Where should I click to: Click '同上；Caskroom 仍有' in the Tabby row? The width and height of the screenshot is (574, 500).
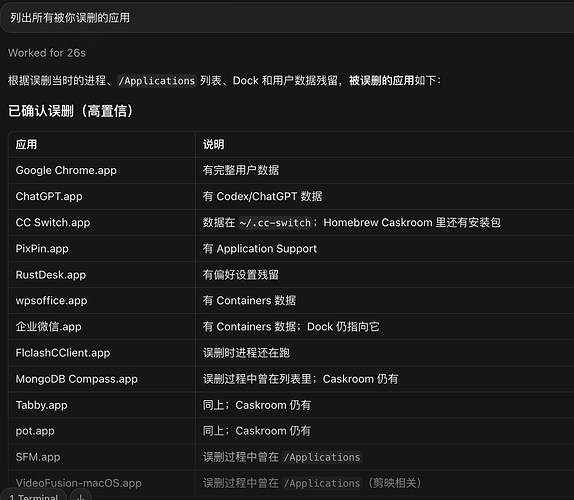257,405
